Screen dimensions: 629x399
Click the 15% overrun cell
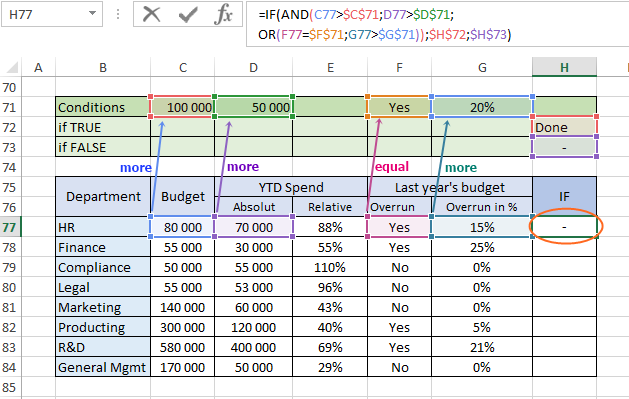pos(482,227)
